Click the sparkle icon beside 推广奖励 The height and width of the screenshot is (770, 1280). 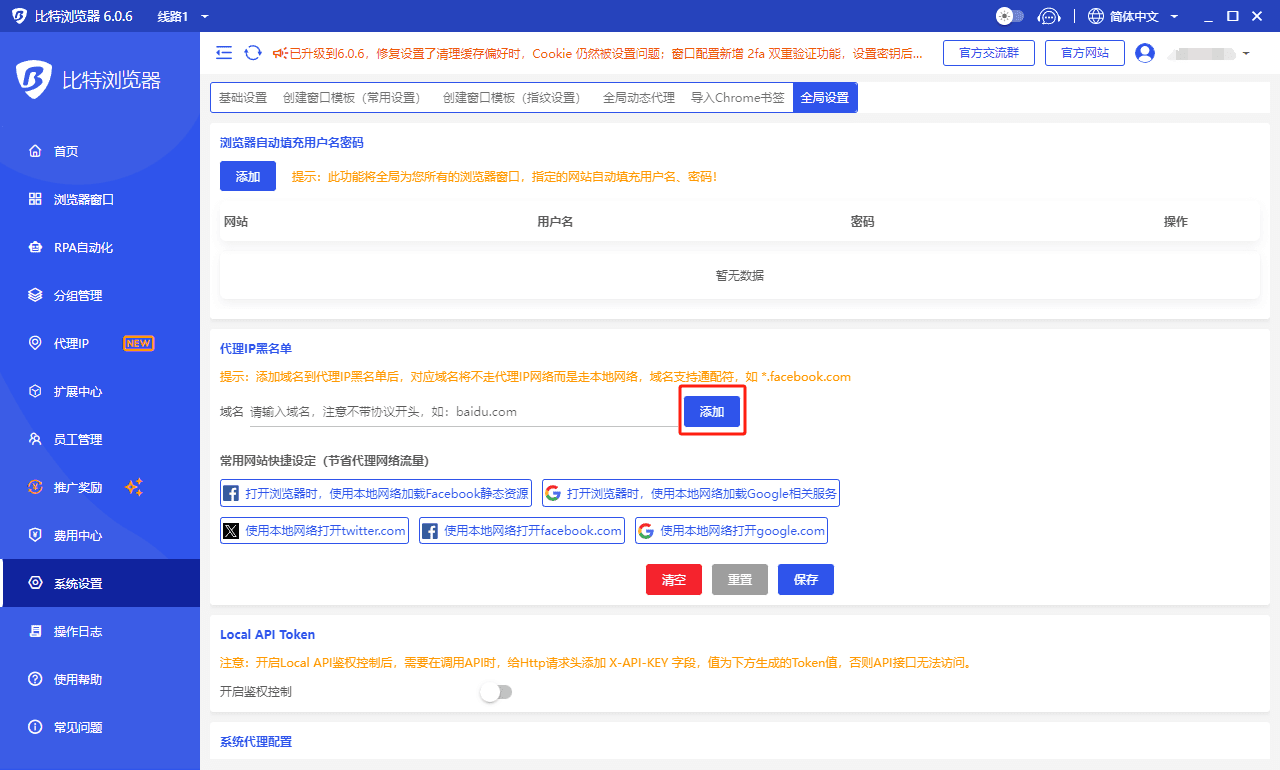(x=134, y=487)
